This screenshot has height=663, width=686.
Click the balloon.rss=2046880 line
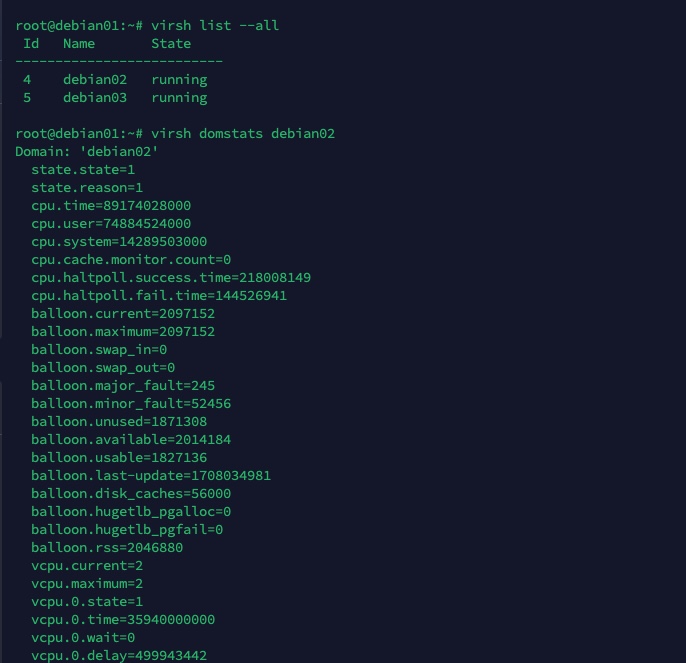pos(107,547)
